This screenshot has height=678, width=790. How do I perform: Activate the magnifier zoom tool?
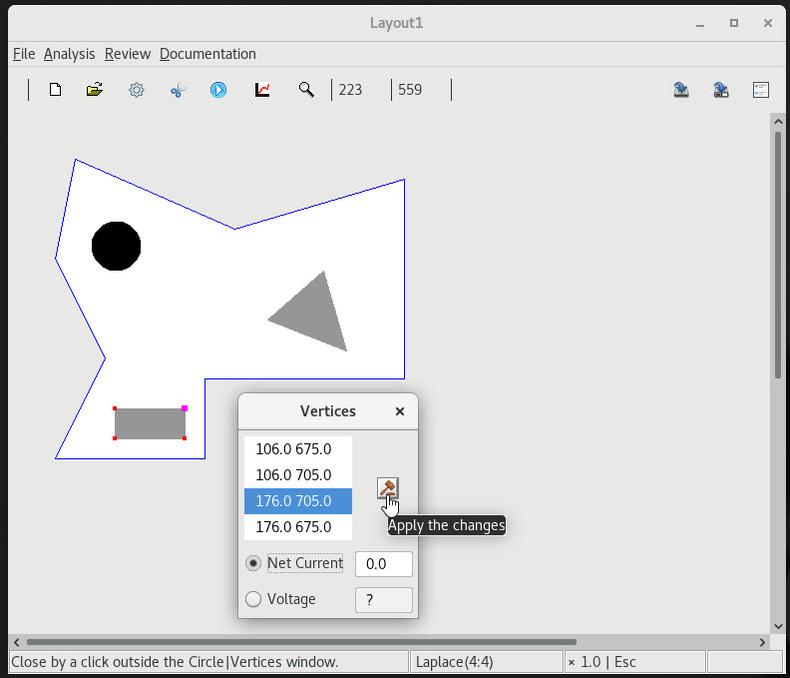point(306,90)
